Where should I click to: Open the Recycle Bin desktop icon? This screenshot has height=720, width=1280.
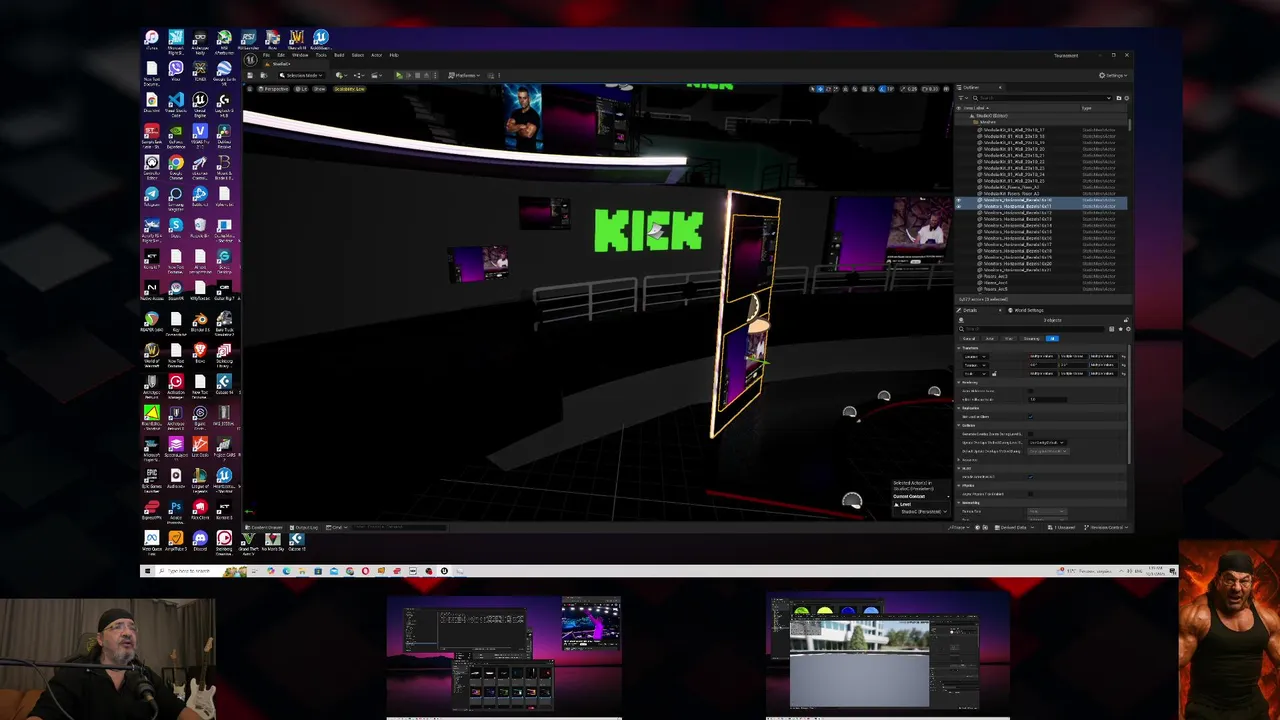pyautogui.click(x=200, y=226)
